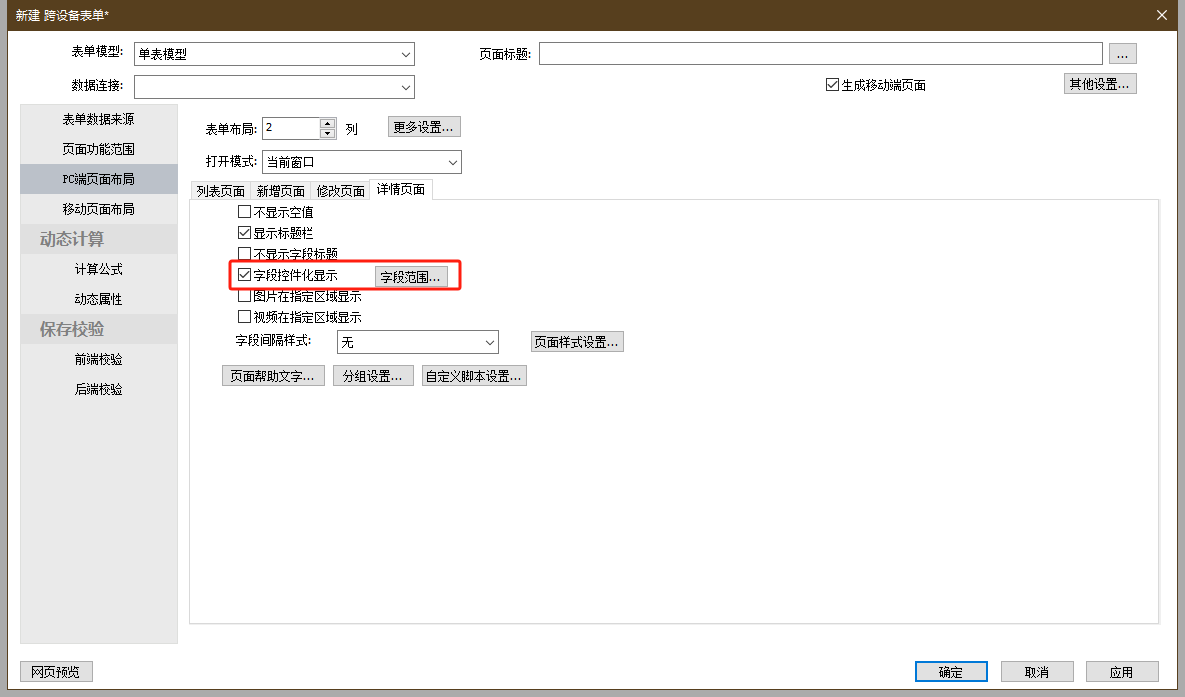
Task: Select 移动页面布局 in left sidebar
Action: pyautogui.click(x=98, y=209)
